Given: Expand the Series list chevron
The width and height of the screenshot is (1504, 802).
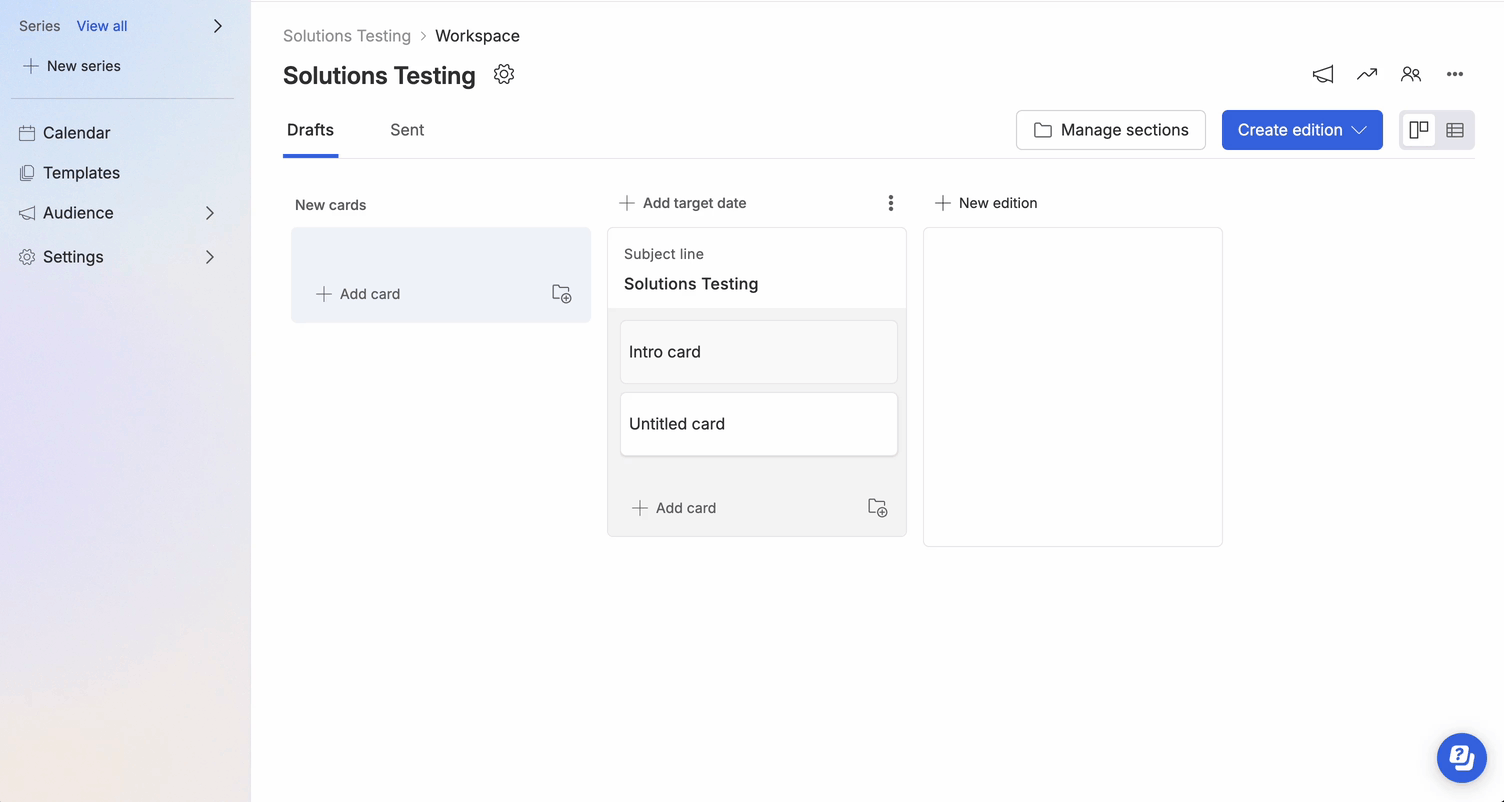Looking at the screenshot, I should pos(218,26).
